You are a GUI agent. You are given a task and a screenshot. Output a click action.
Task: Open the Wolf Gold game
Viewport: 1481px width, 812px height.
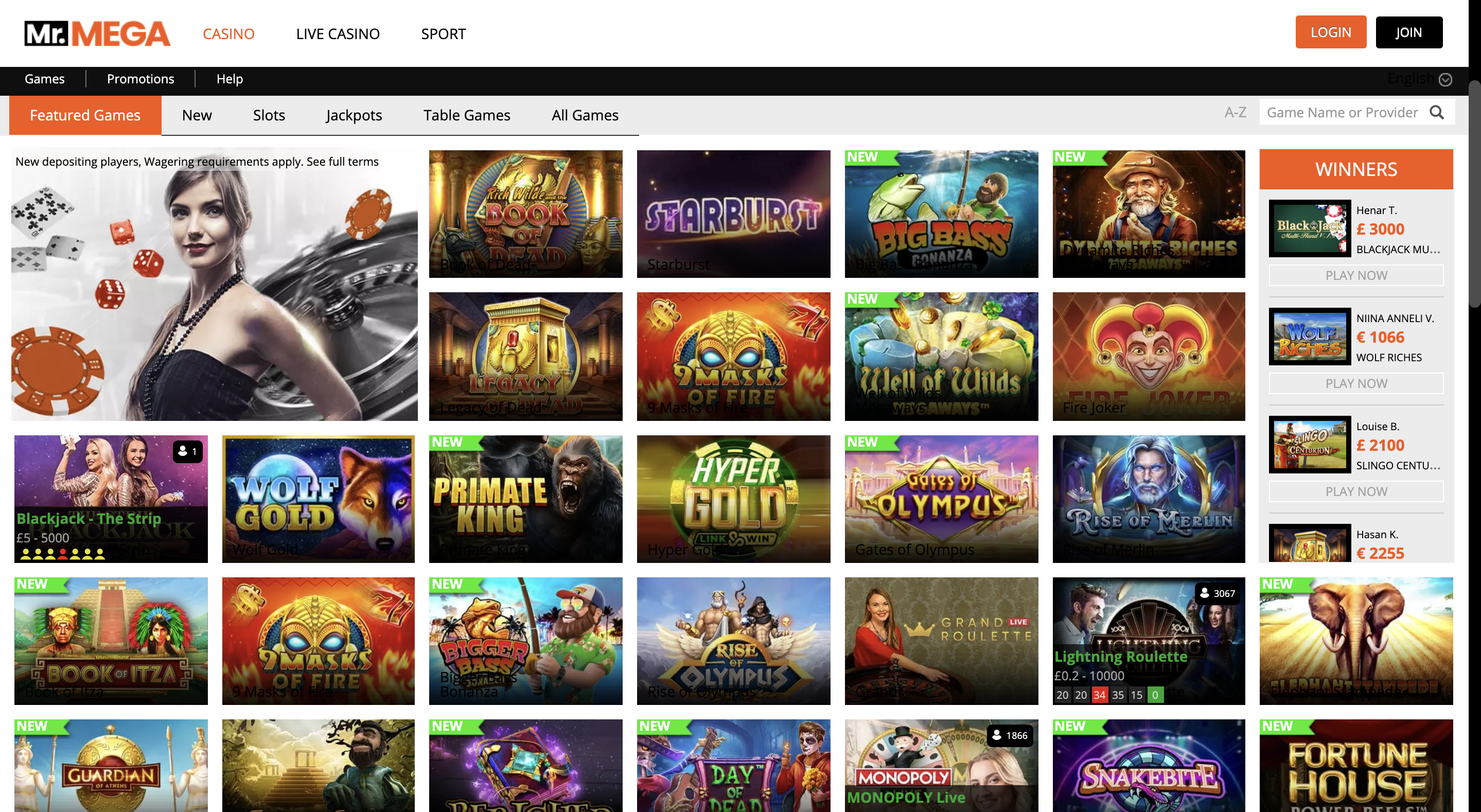[x=319, y=499]
